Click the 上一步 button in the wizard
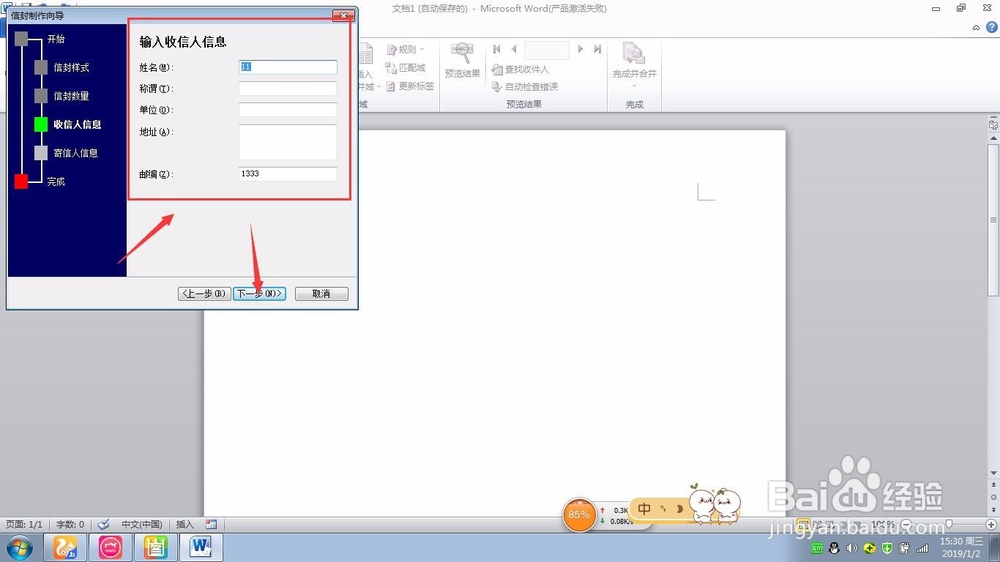Screen dimensions: 1000x562 click(204, 293)
